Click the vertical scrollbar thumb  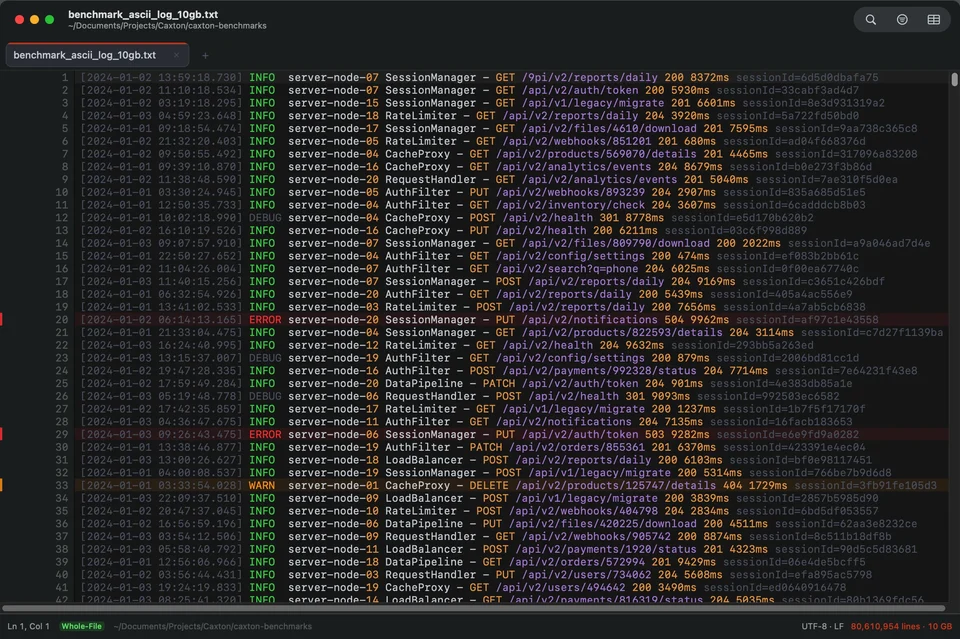(954, 80)
